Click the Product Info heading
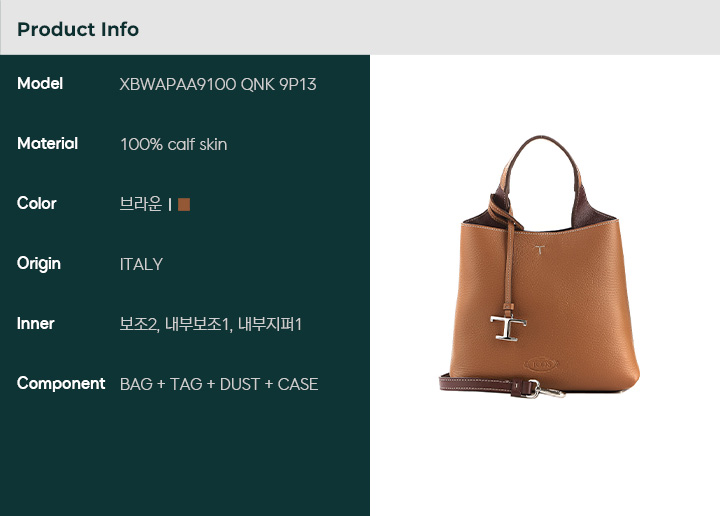 (78, 29)
